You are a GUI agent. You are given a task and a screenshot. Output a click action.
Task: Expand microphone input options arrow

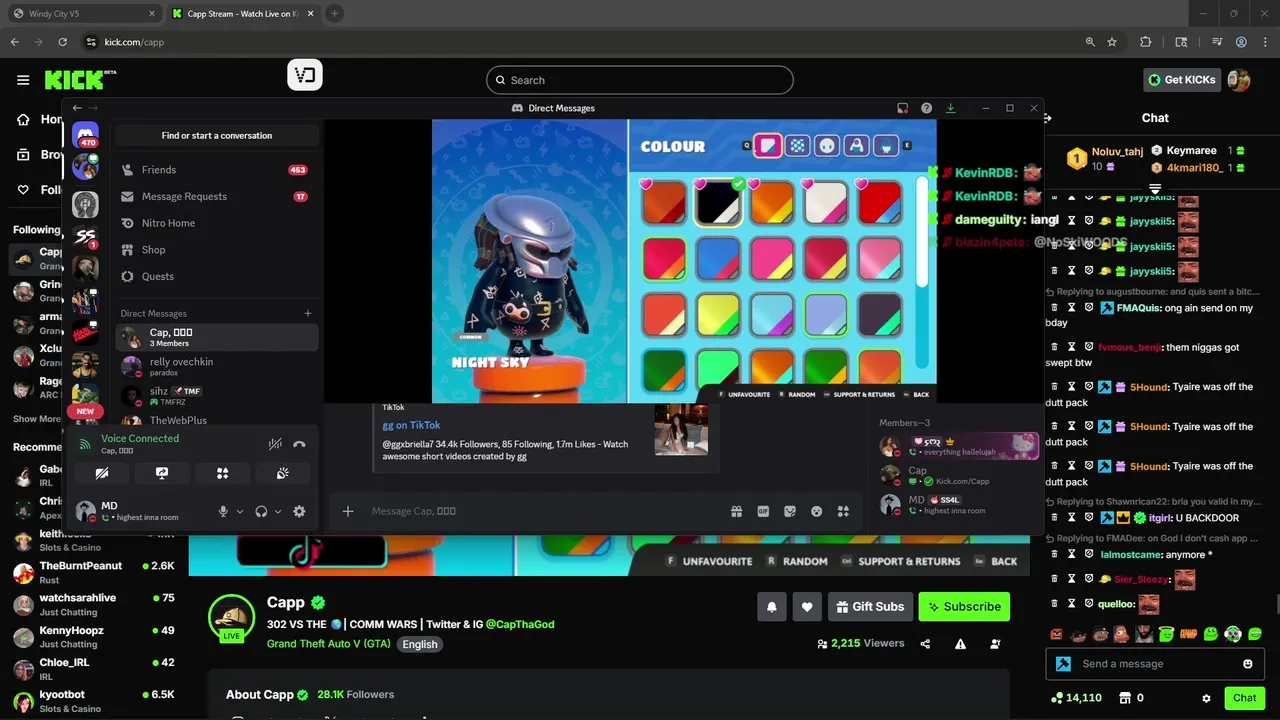point(240,511)
